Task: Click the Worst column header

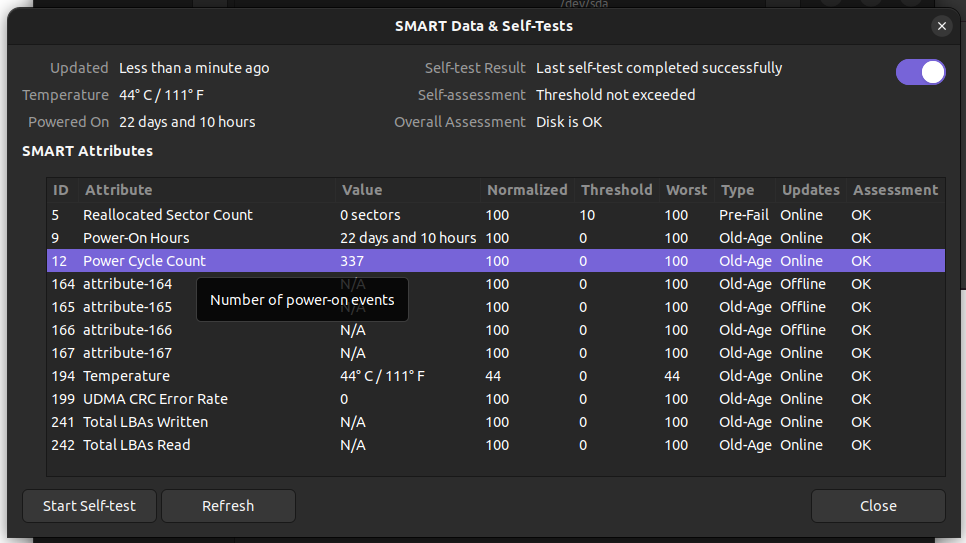Action: (x=686, y=190)
